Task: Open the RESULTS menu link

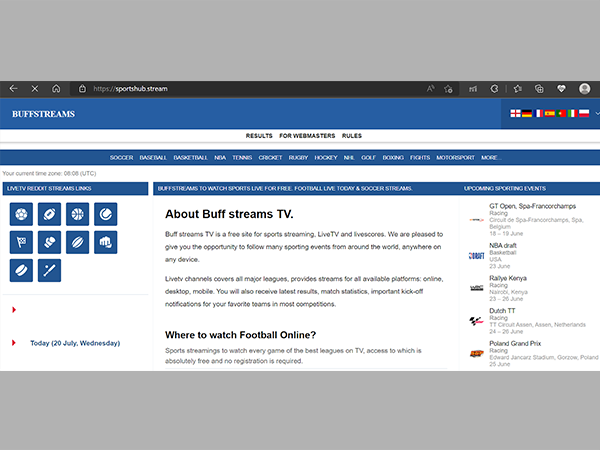Action: 259,136
